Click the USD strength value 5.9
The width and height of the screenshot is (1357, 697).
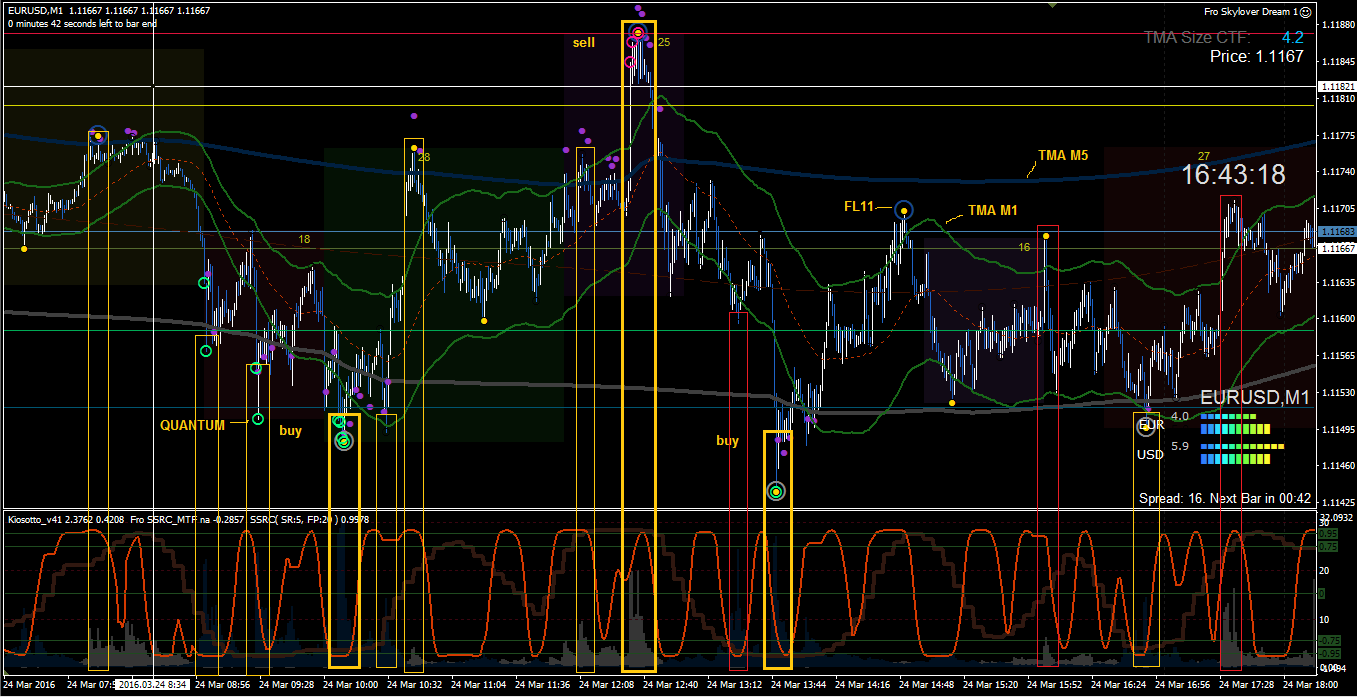click(1179, 447)
